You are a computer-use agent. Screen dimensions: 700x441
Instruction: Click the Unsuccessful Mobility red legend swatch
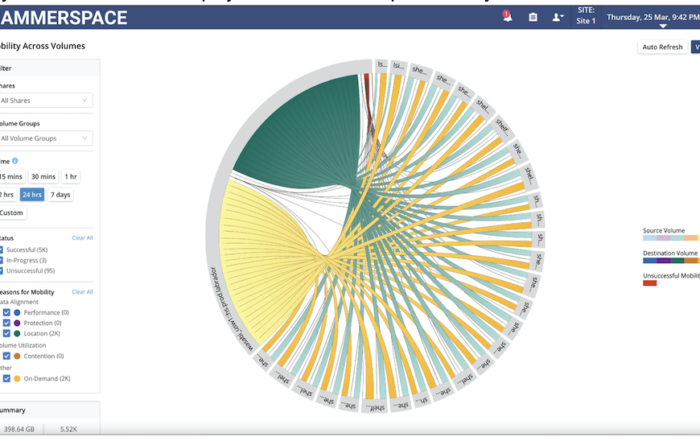coord(649,283)
